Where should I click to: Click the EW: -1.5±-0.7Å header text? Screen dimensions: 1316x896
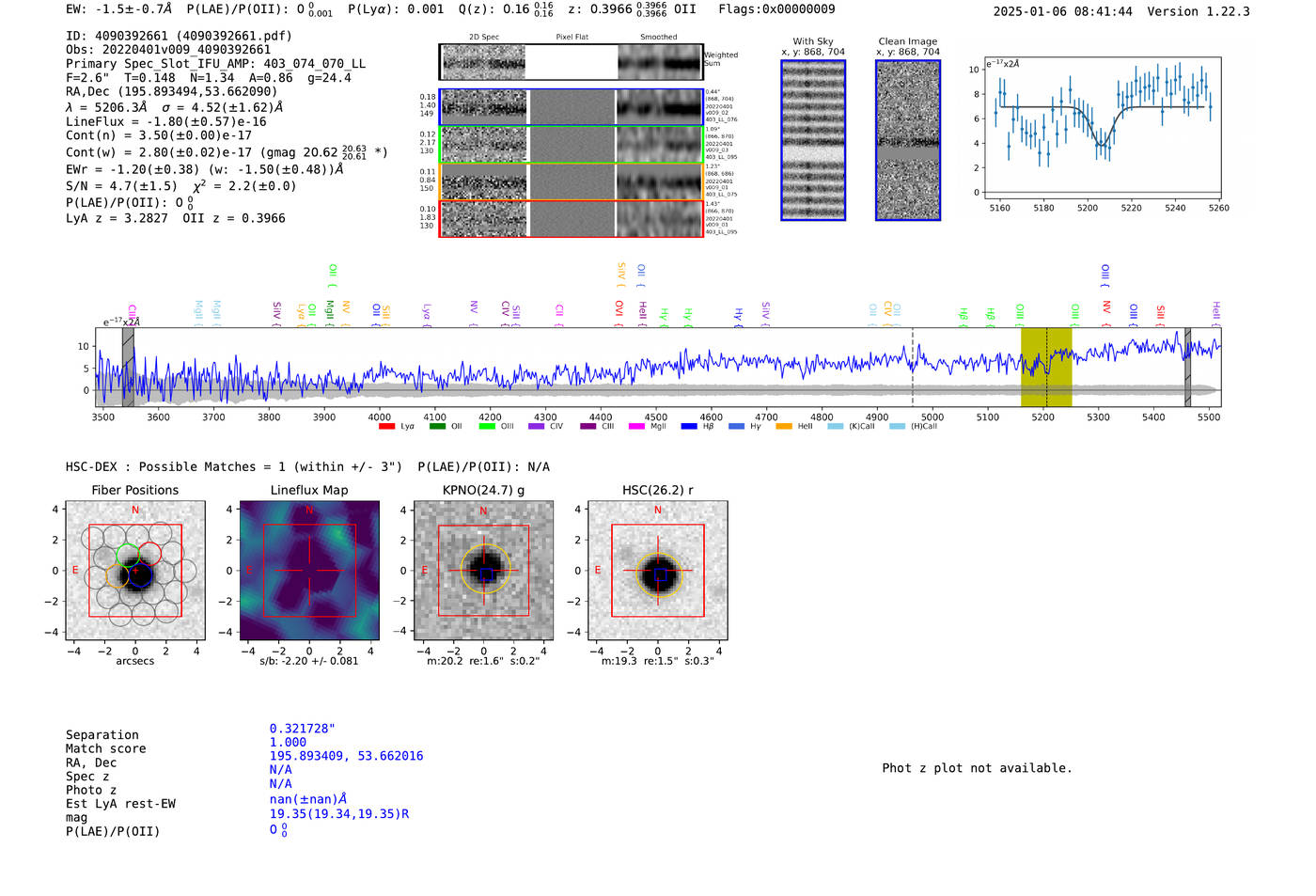pos(119,9)
